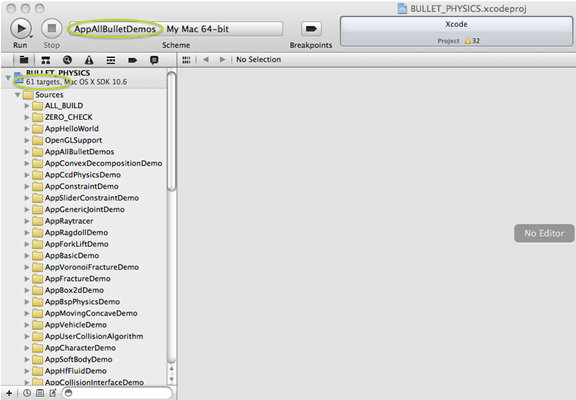Expand the ZERO_CHECK folder
Viewport: 576px width, 400px height.
[x=27, y=117]
